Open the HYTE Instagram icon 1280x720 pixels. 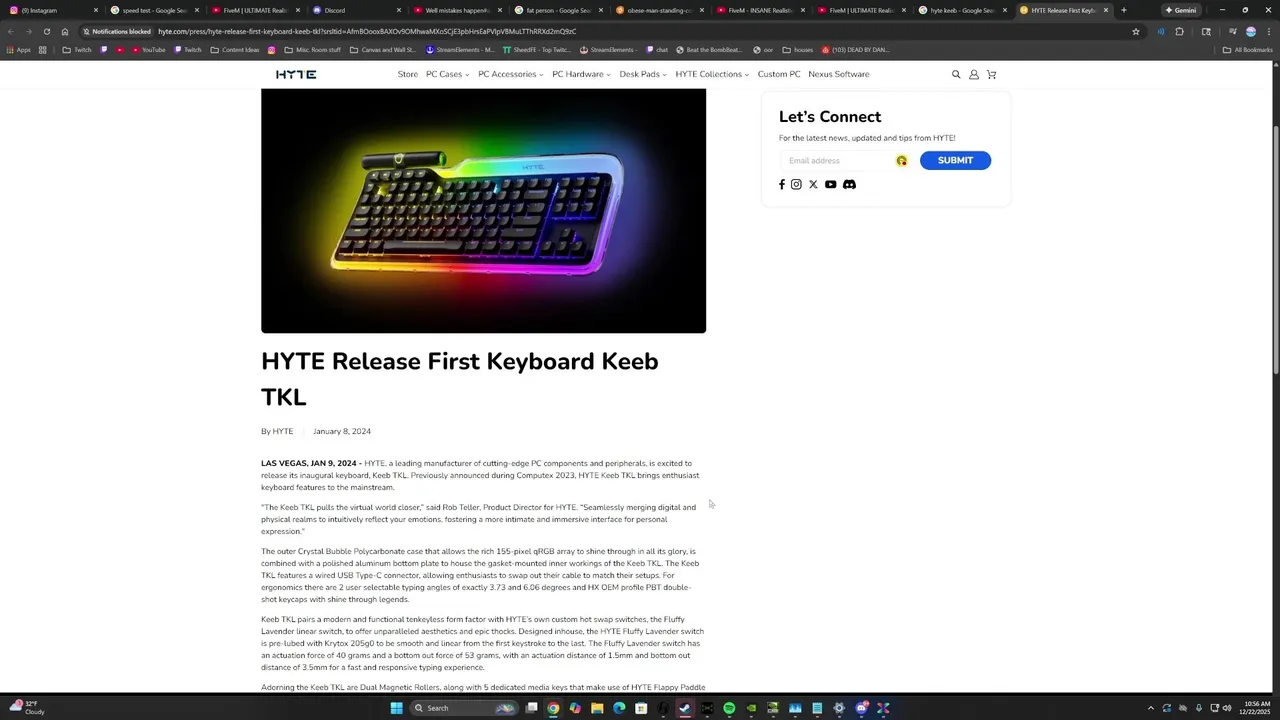pos(796,184)
